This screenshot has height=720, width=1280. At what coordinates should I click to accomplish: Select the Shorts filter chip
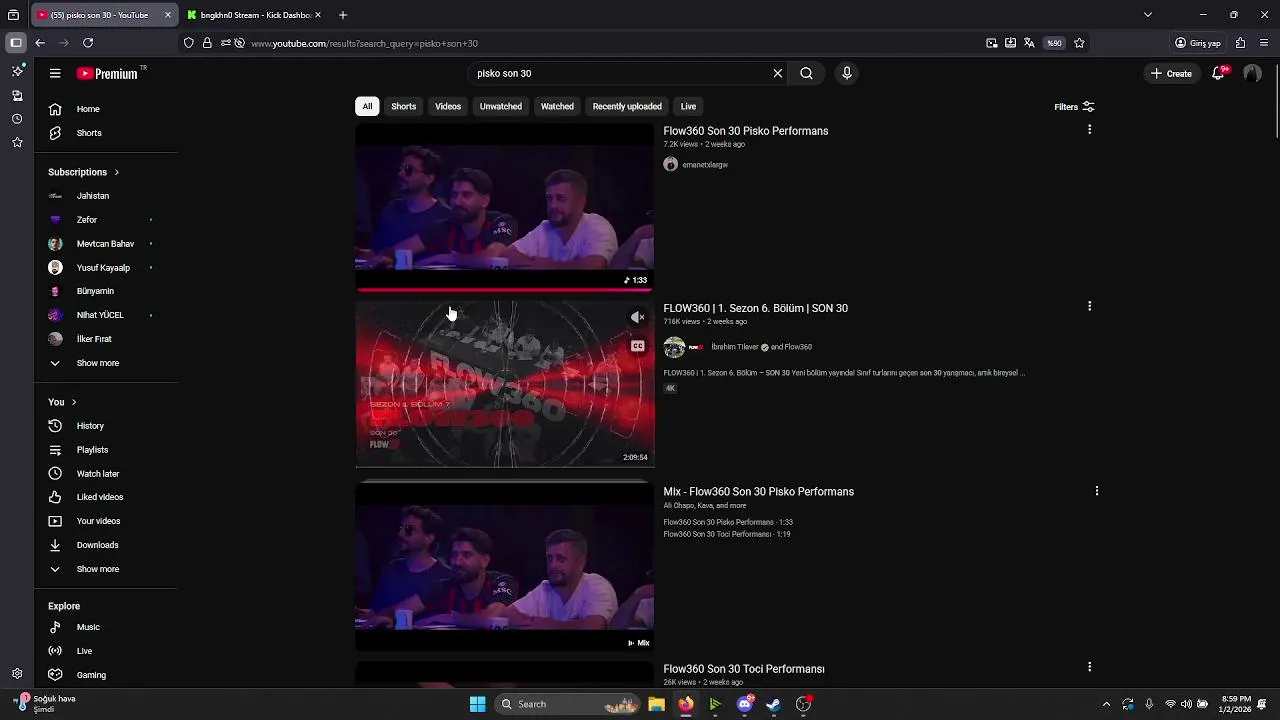[x=404, y=106]
